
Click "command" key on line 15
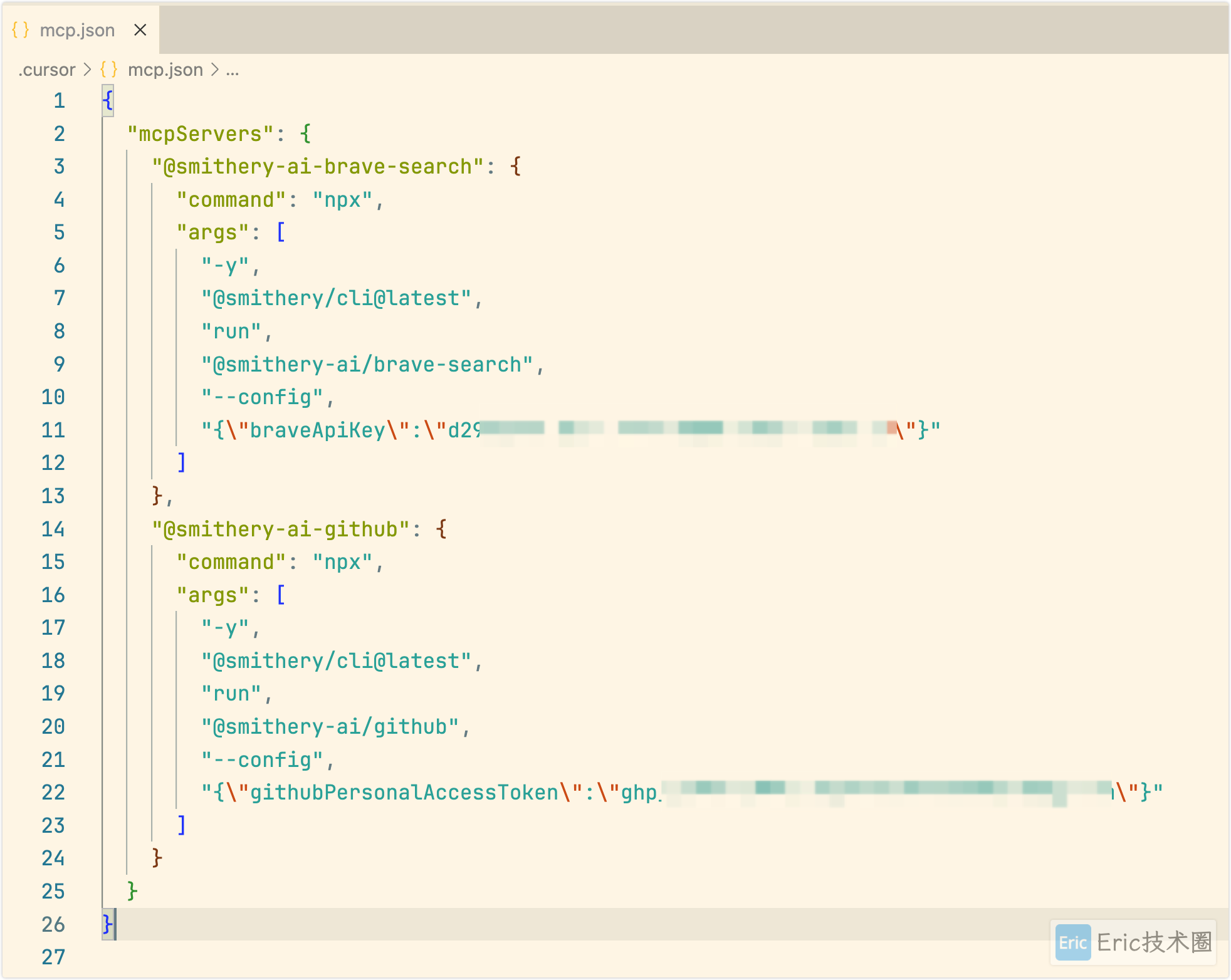[x=231, y=563]
